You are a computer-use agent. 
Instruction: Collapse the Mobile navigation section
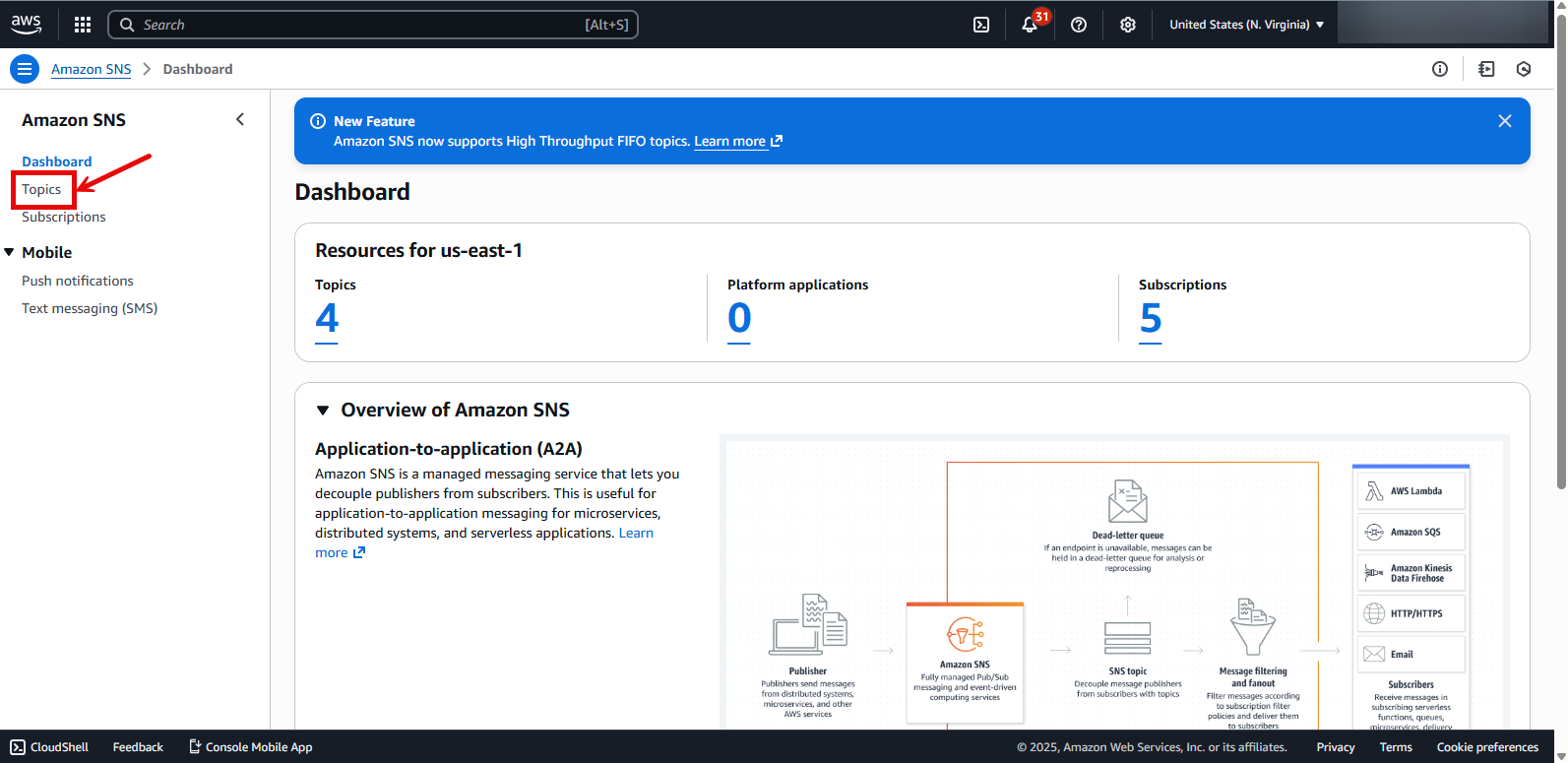pos(10,253)
